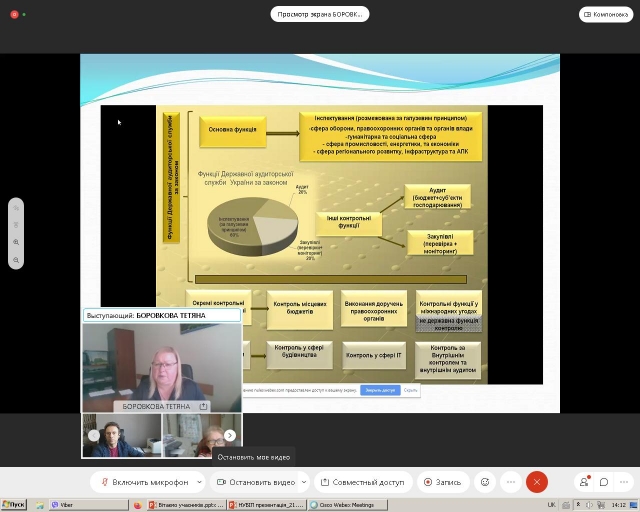Click volume speaker tray icon
The width and height of the screenshot is (640, 512).
pos(589,505)
